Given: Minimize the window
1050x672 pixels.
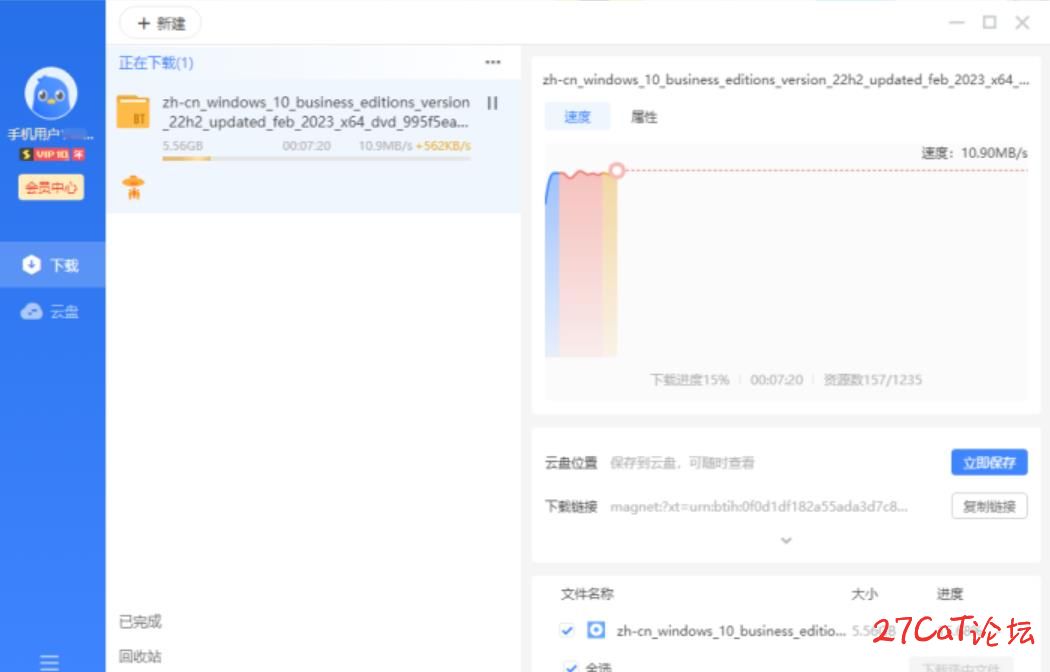Looking at the screenshot, I should 957,23.
